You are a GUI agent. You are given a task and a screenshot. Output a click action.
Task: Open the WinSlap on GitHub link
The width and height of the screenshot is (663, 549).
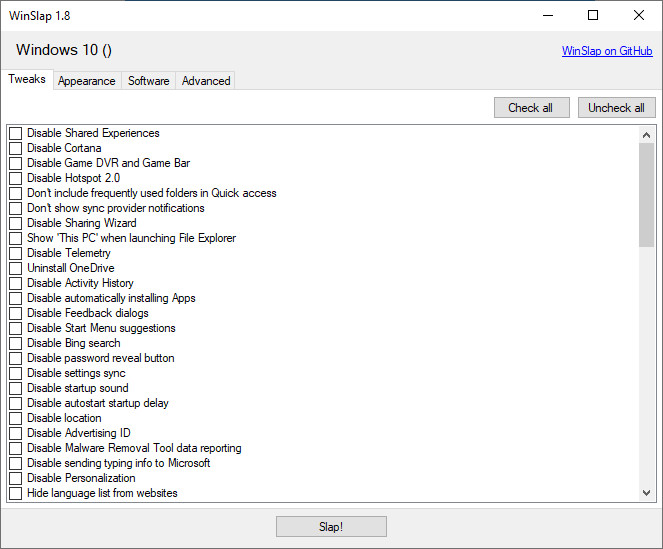coord(607,51)
